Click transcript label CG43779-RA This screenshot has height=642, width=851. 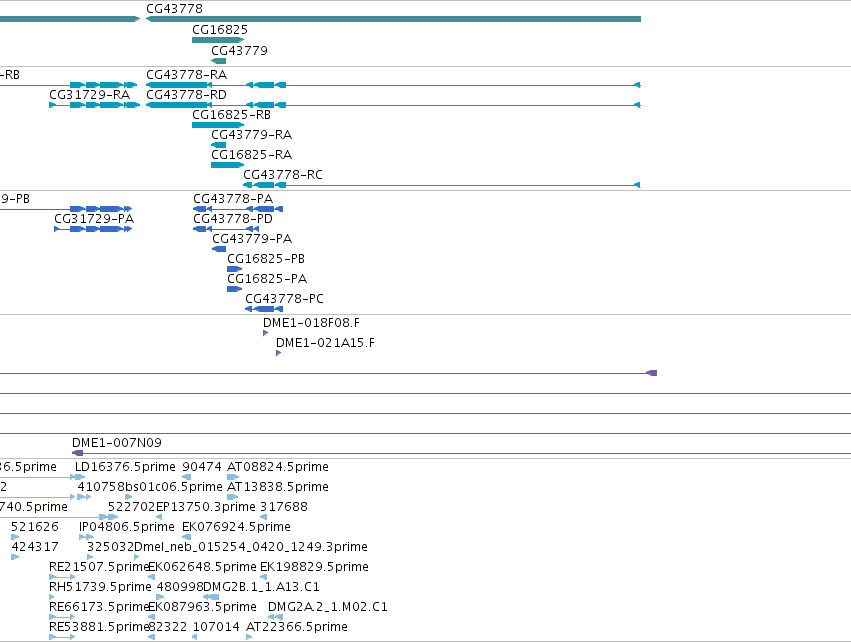[x=251, y=135]
